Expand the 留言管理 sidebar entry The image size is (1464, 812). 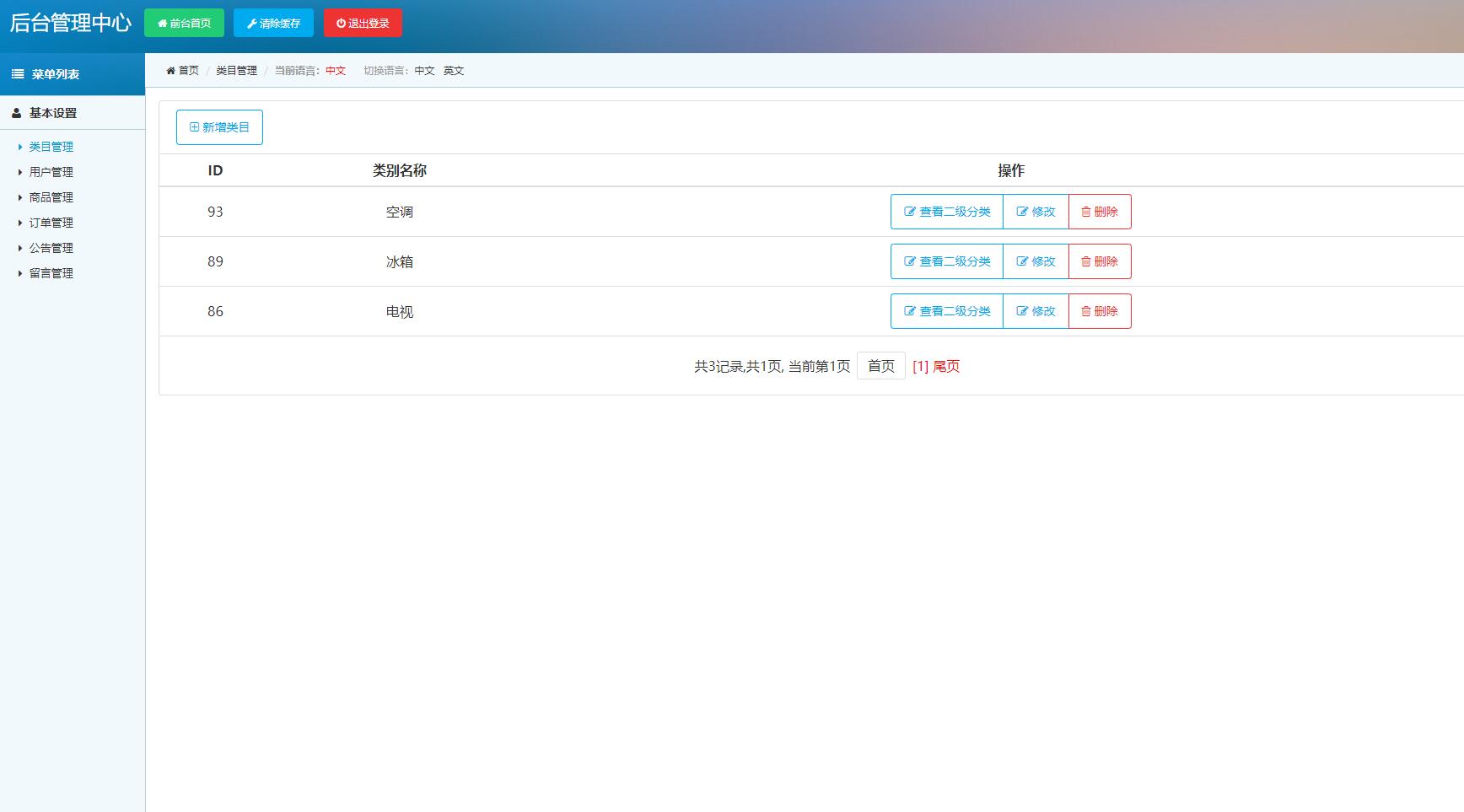(51, 273)
